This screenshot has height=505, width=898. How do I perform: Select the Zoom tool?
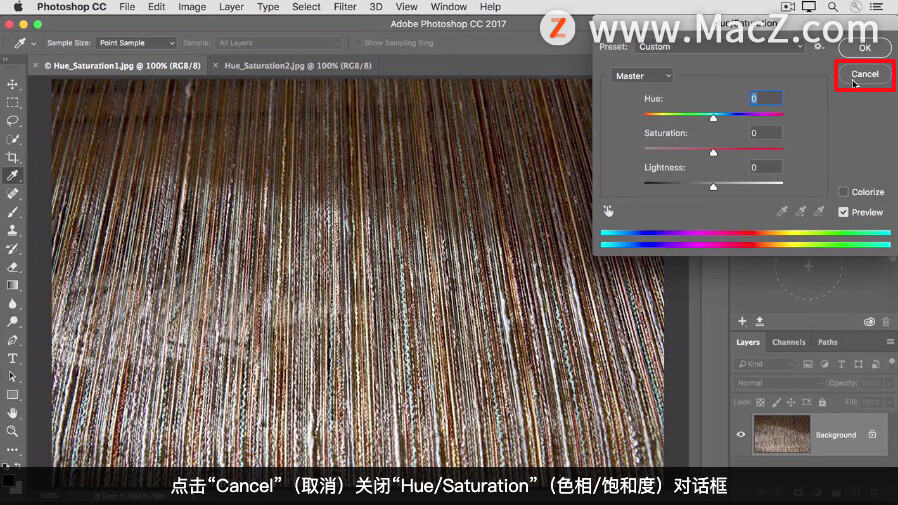point(13,431)
